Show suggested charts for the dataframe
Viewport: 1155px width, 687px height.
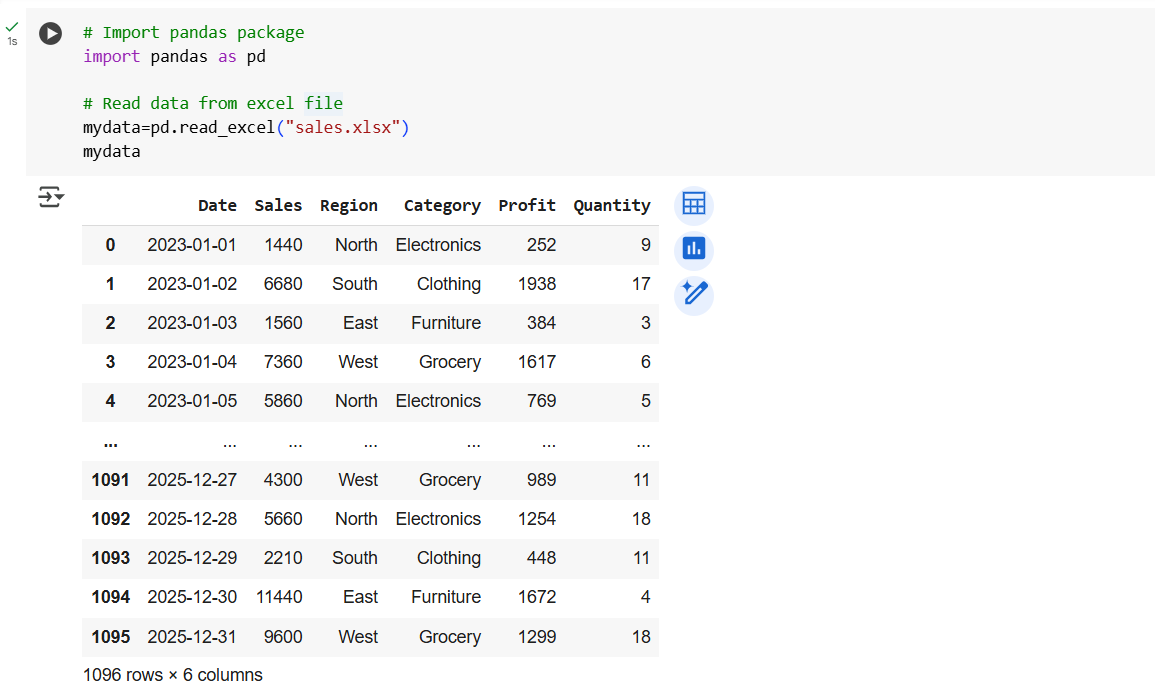[x=694, y=249]
